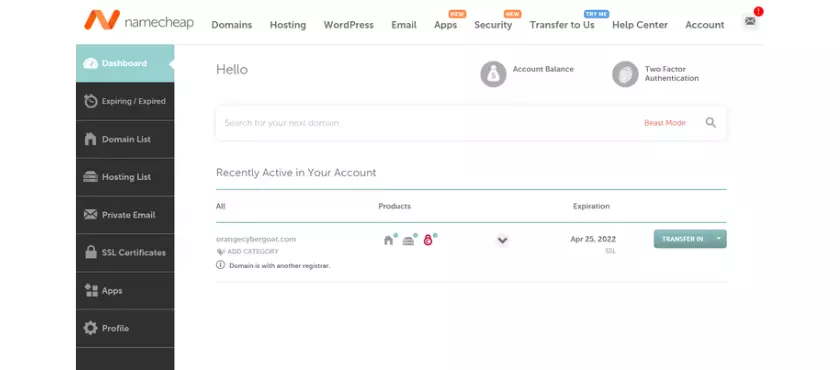Open the Account top menu

point(704,25)
